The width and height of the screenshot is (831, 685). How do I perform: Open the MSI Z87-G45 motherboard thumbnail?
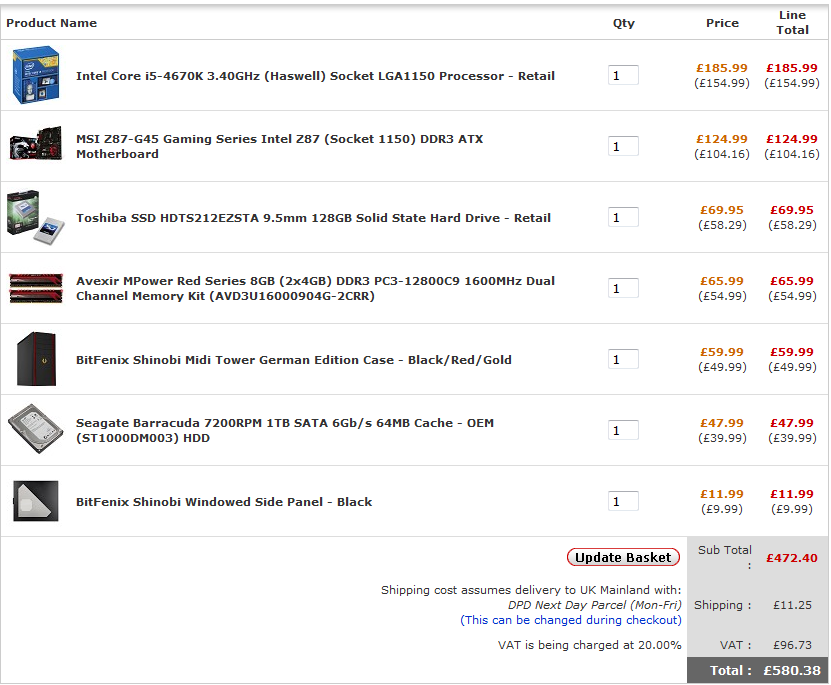(36, 144)
